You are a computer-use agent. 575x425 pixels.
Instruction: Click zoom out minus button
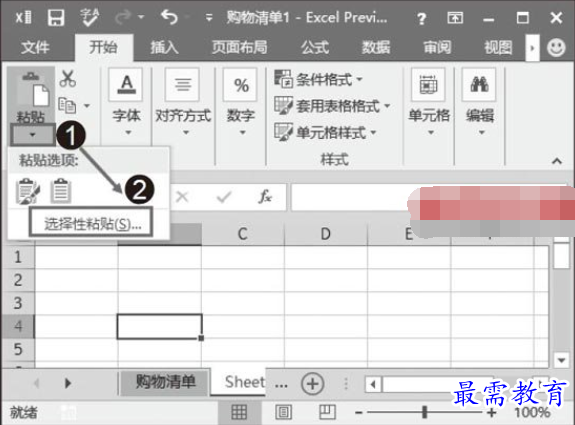point(359,413)
